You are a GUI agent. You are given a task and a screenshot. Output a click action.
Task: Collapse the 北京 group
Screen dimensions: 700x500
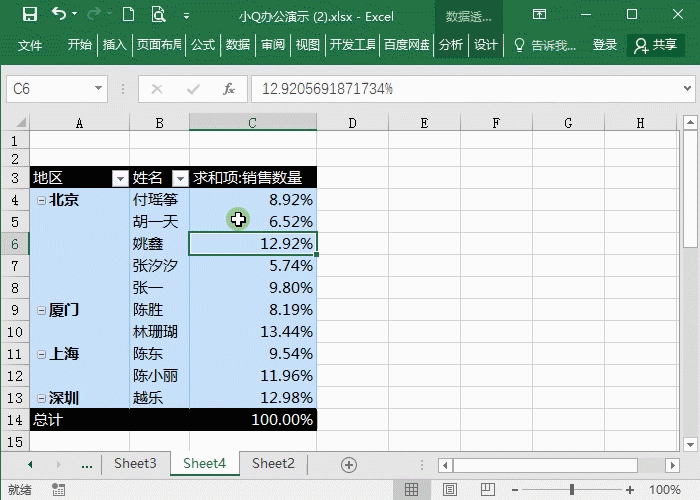41,200
